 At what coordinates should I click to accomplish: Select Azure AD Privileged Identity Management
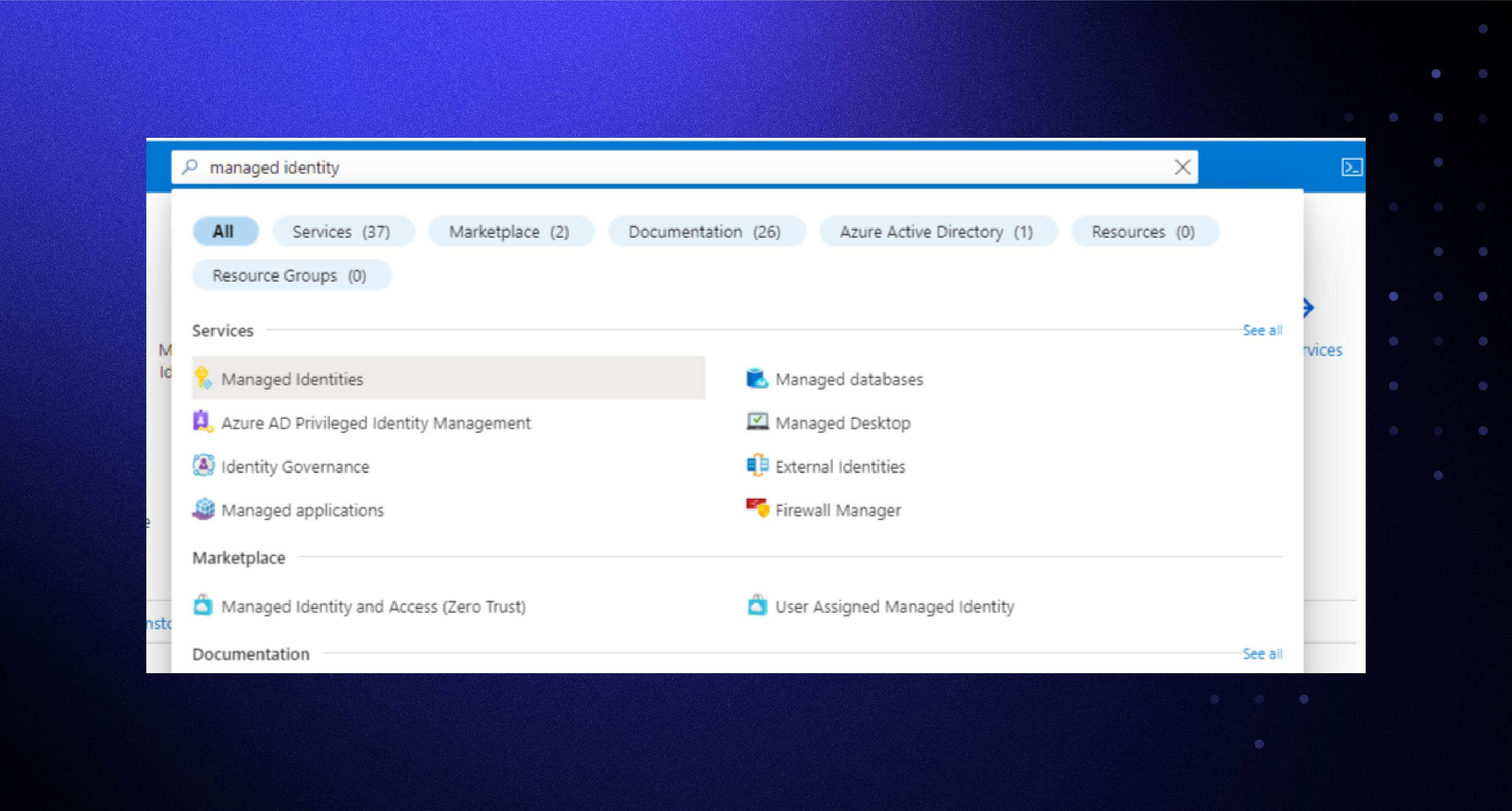(377, 423)
